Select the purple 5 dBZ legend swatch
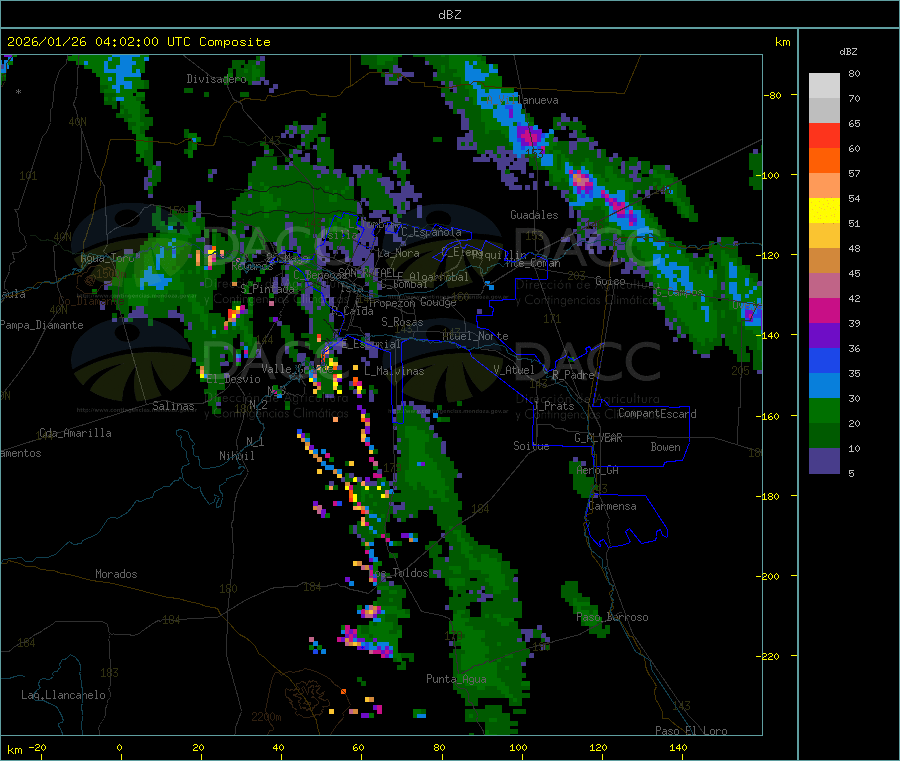The height and width of the screenshot is (761, 900). click(824, 461)
